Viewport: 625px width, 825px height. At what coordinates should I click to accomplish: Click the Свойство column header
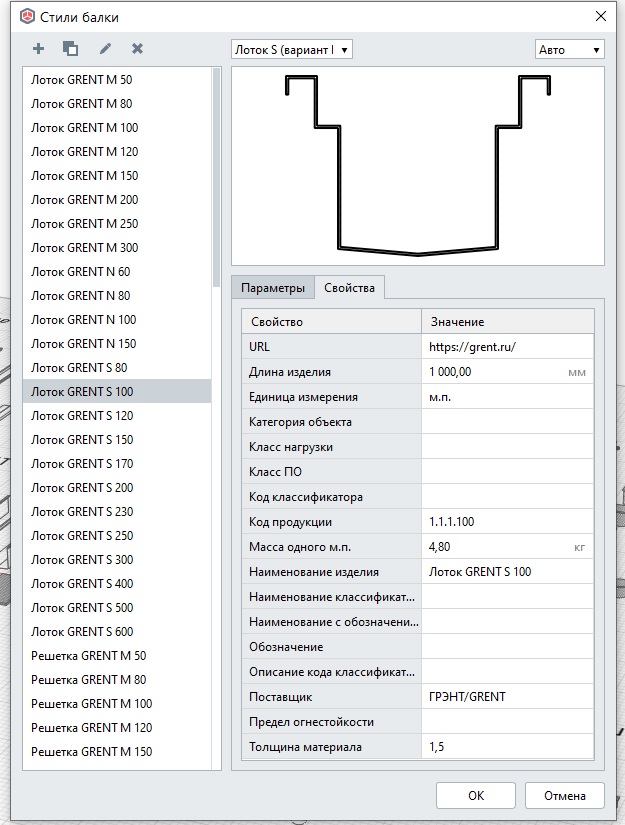[331, 321]
